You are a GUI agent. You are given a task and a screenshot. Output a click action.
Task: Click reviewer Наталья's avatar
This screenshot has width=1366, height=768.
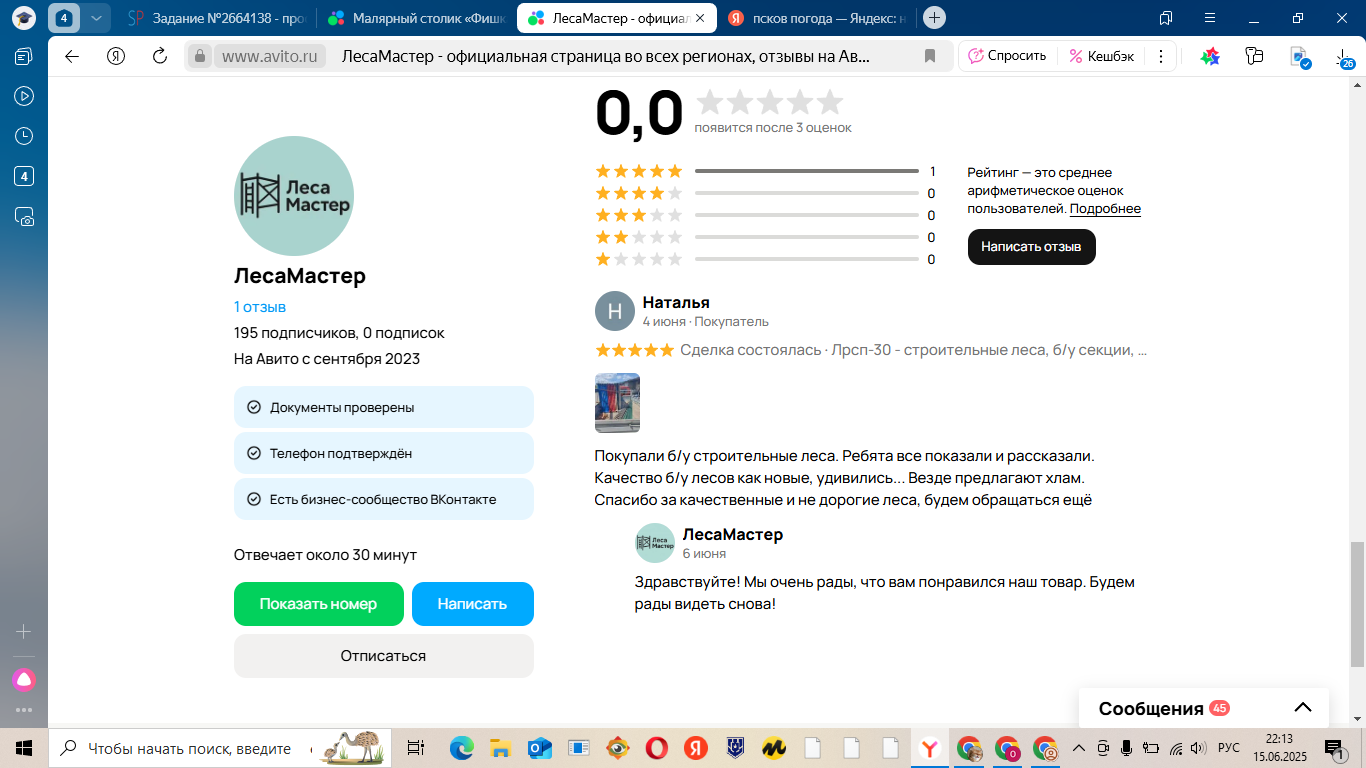[615, 311]
